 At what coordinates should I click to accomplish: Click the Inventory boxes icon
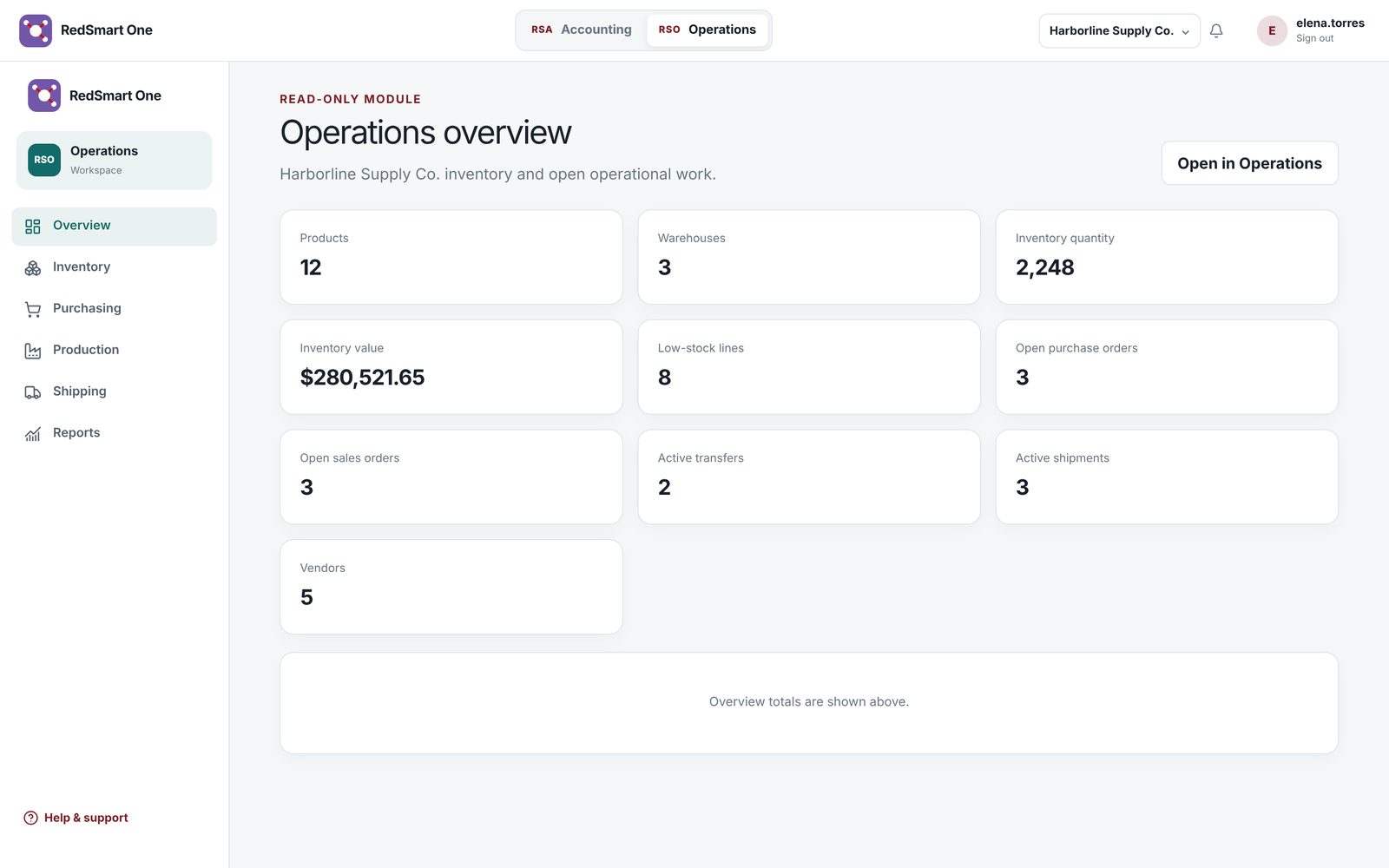[33, 267]
